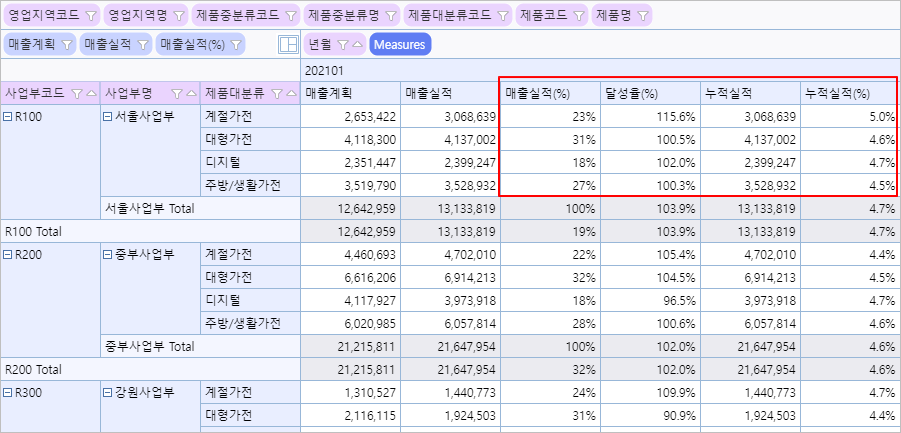Filter the 년월 column field
This screenshot has width=901, height=433.
pyautogui.click(x=343, y=45)
